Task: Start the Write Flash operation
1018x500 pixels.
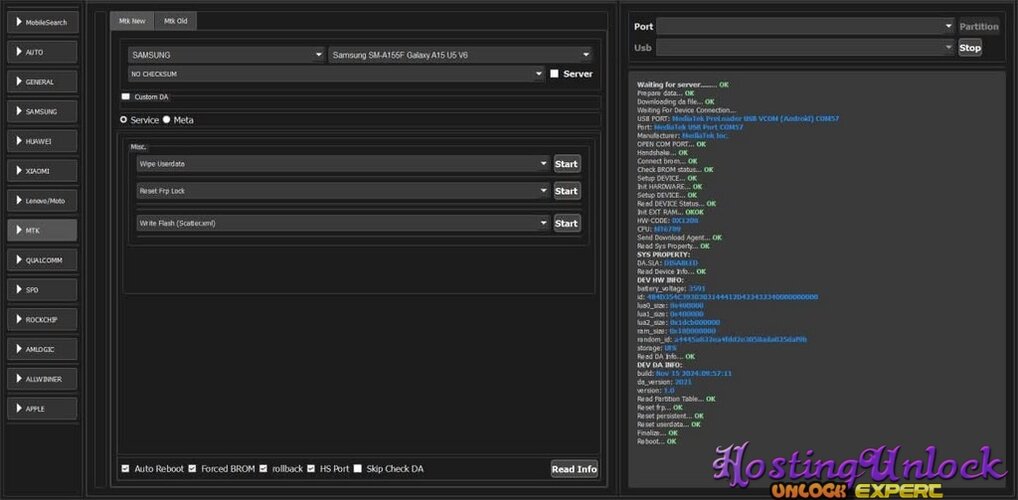Action: (x=566, y=223)
